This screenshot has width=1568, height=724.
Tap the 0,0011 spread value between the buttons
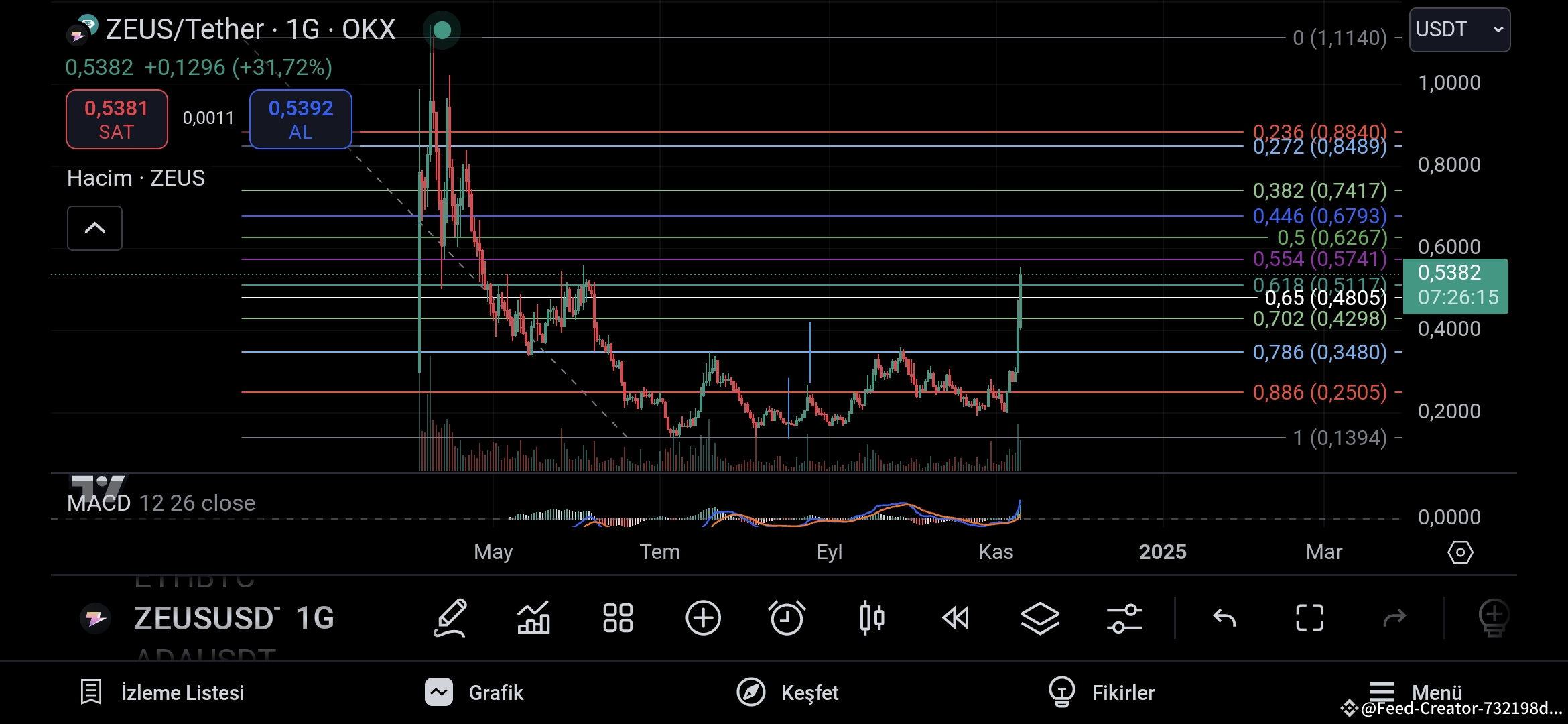click(x=208, y=118)
